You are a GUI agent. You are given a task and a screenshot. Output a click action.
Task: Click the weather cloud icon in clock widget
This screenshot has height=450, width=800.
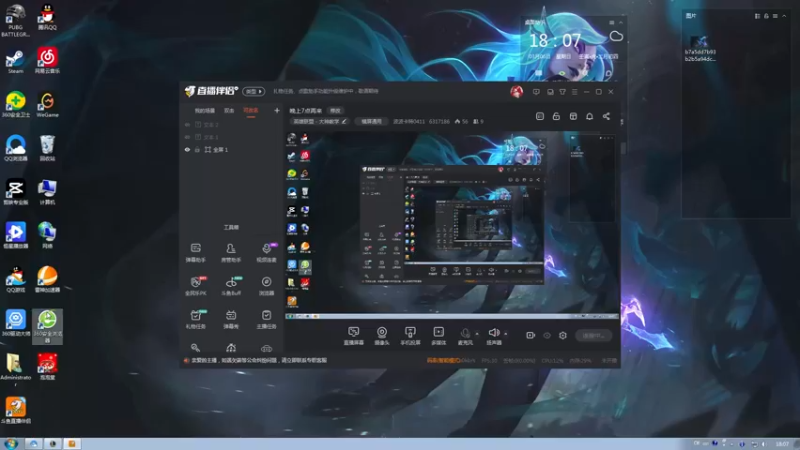tap(616, 36)
